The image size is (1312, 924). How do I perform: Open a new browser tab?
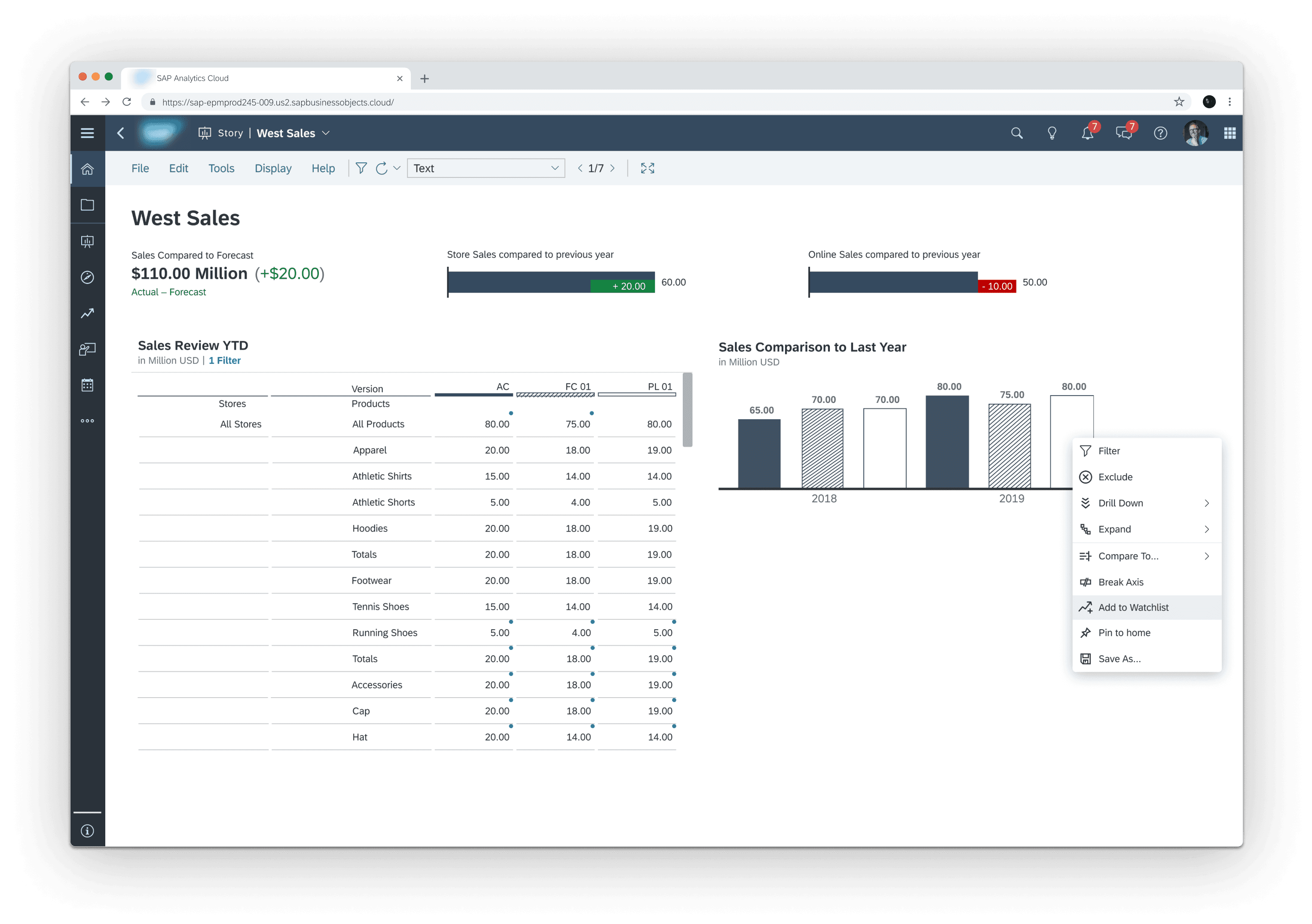tap(425, 78)
